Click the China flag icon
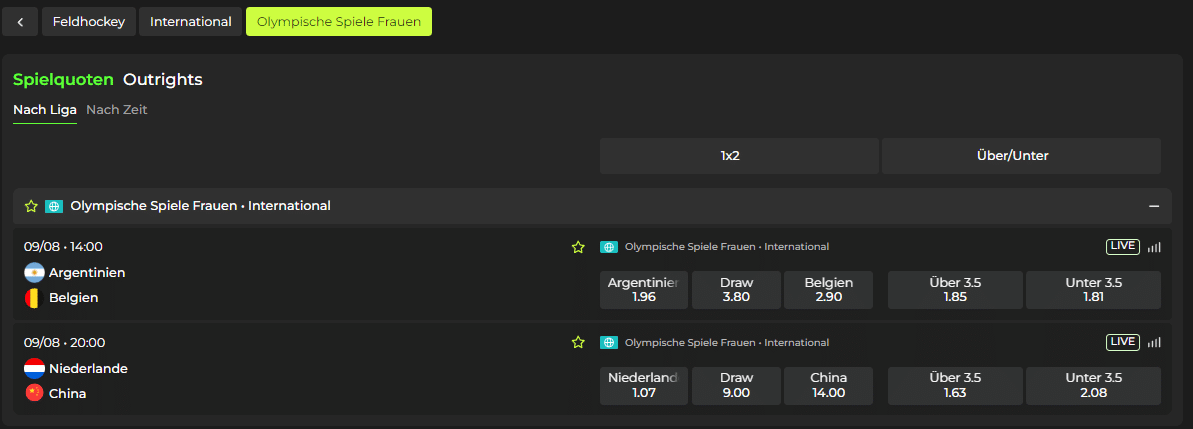The image size is (1193, 429). (x=34, y=393)
